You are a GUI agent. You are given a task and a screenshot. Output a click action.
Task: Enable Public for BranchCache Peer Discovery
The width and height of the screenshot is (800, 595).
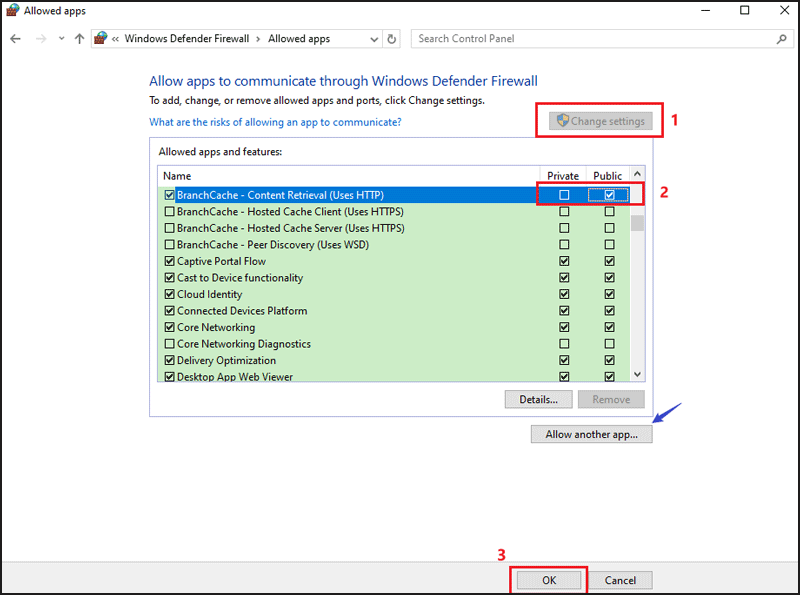click(609, 244)
